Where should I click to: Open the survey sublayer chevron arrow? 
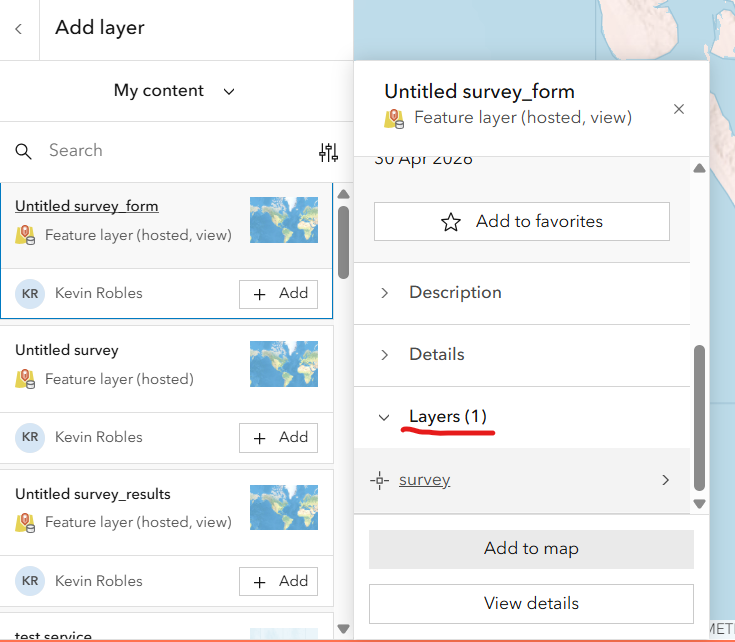666,480
